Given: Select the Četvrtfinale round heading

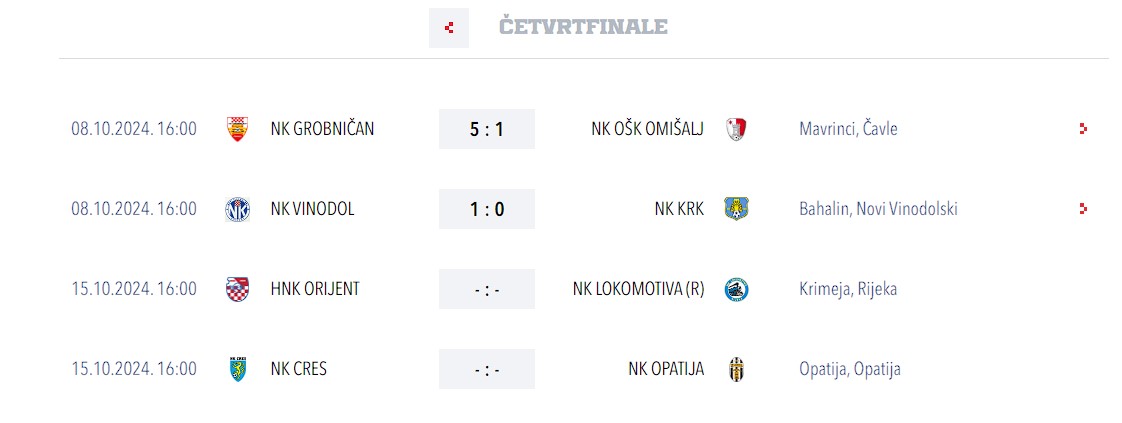Looking at the screenshot, I should click(583, 27).
